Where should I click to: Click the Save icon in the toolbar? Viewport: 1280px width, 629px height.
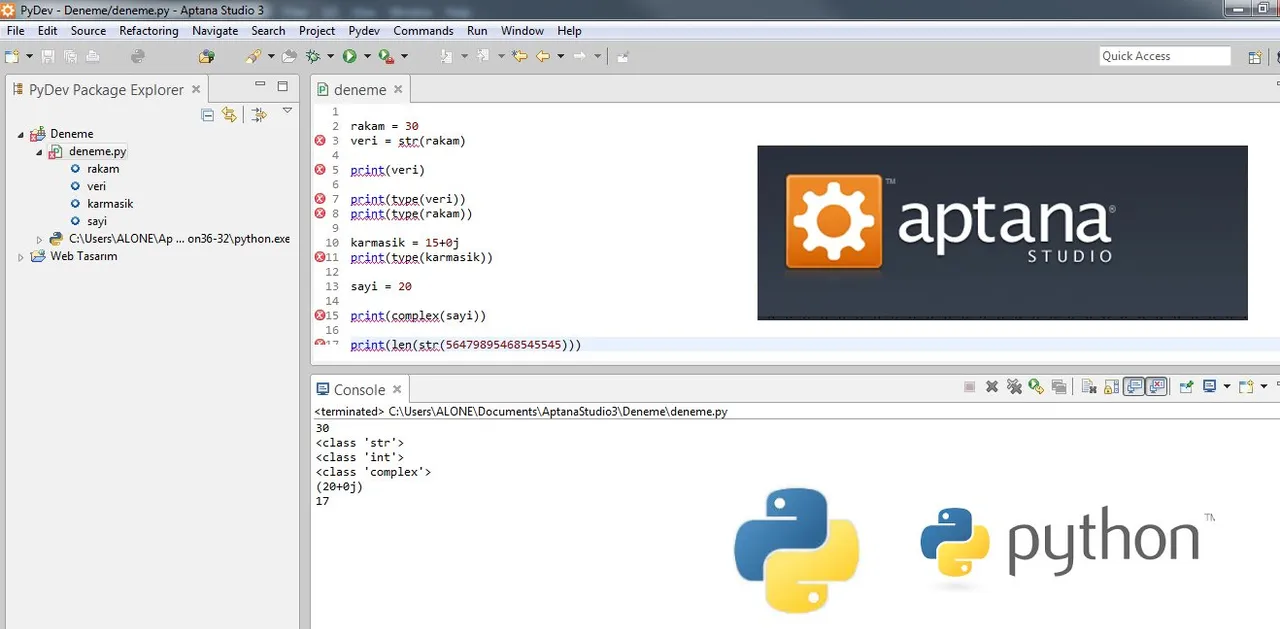47,56
